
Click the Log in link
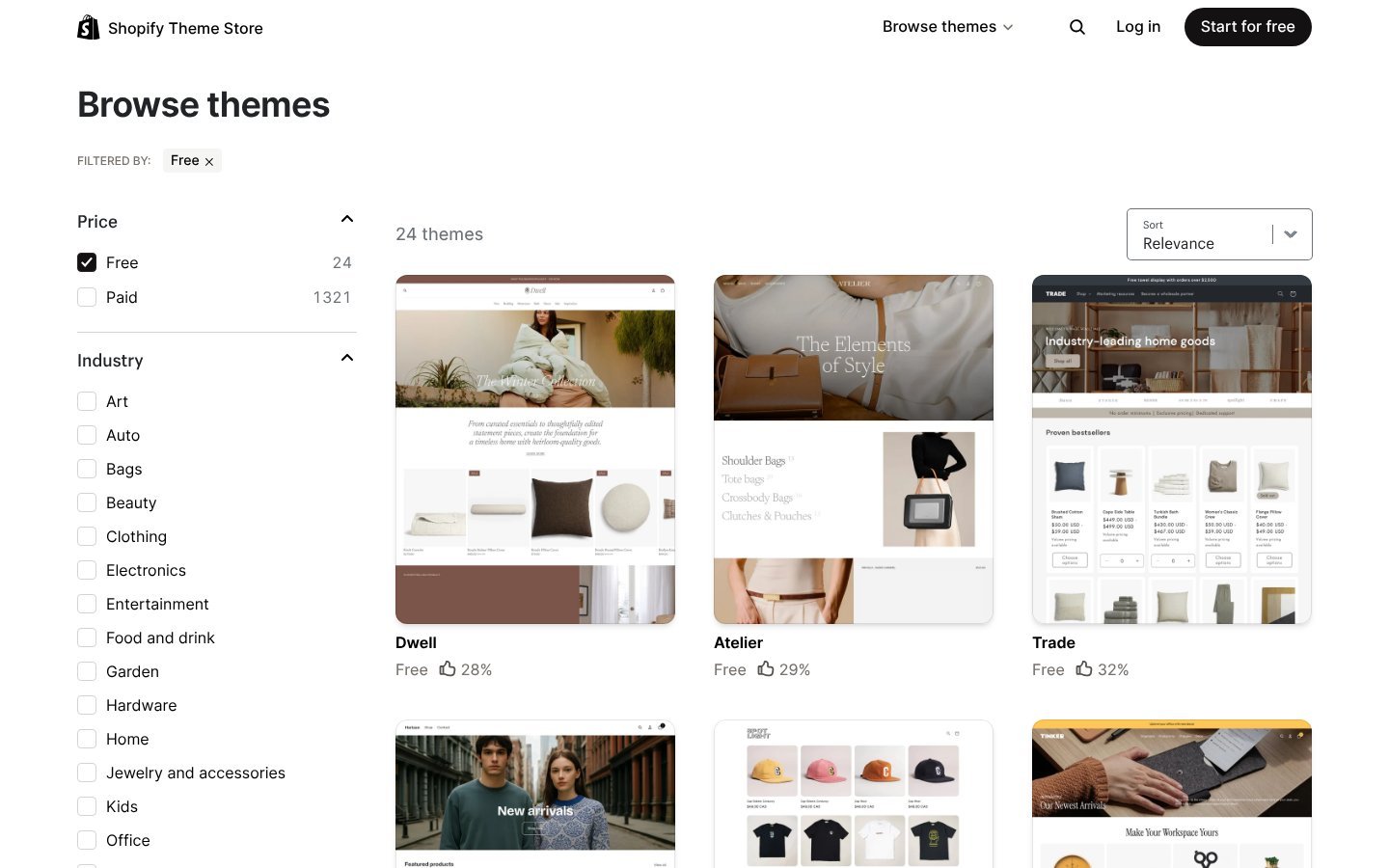click(x=1138, y=27)
